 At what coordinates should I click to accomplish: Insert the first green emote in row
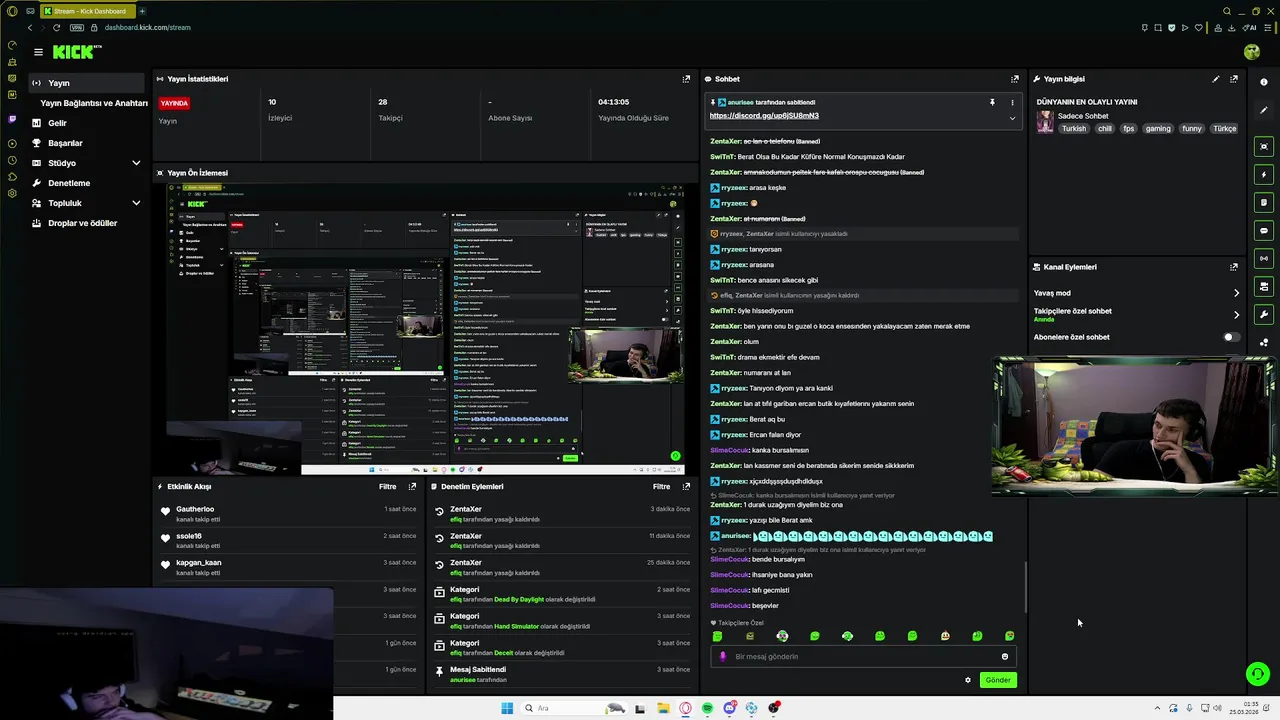(x=717, y=636)
